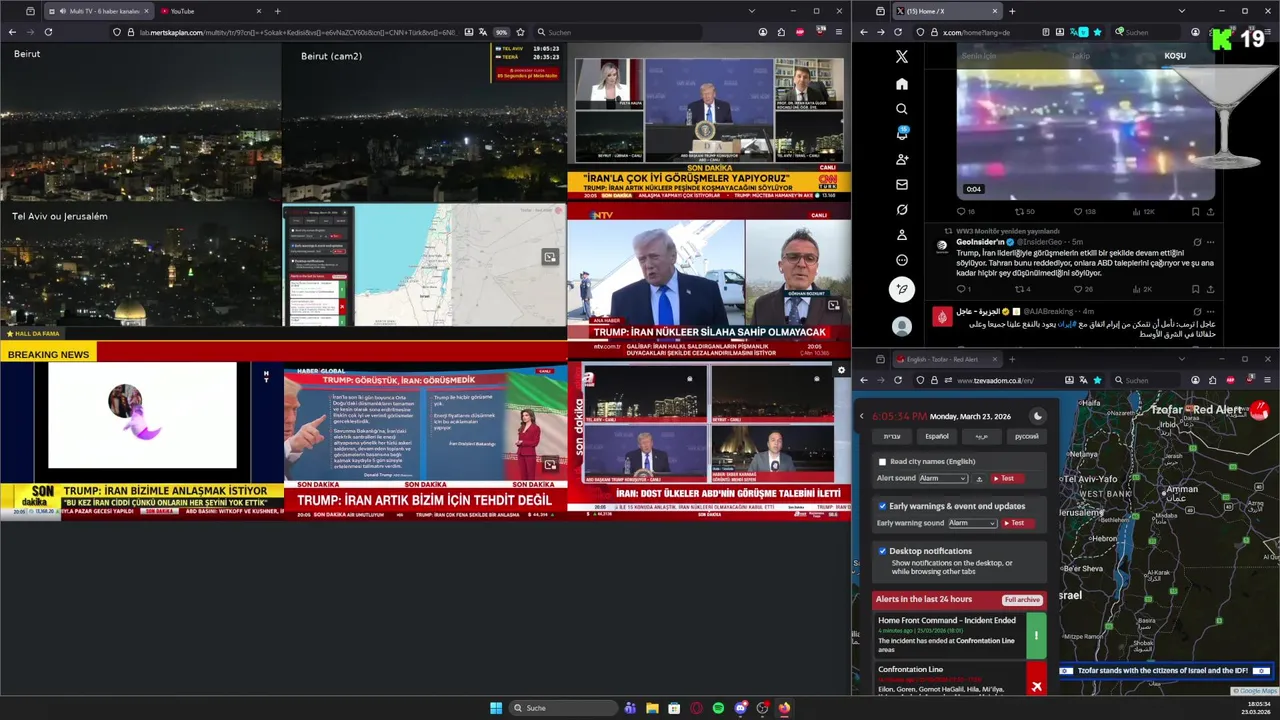Open Home from the X sidebar
Screen dimensions: 1280x720
(x=901, y=84)
